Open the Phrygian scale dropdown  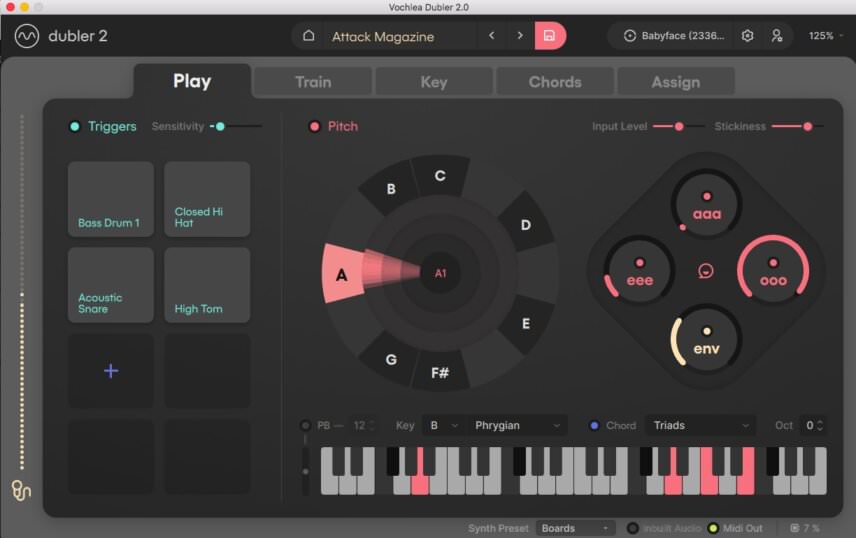click(x=518, y=425)
